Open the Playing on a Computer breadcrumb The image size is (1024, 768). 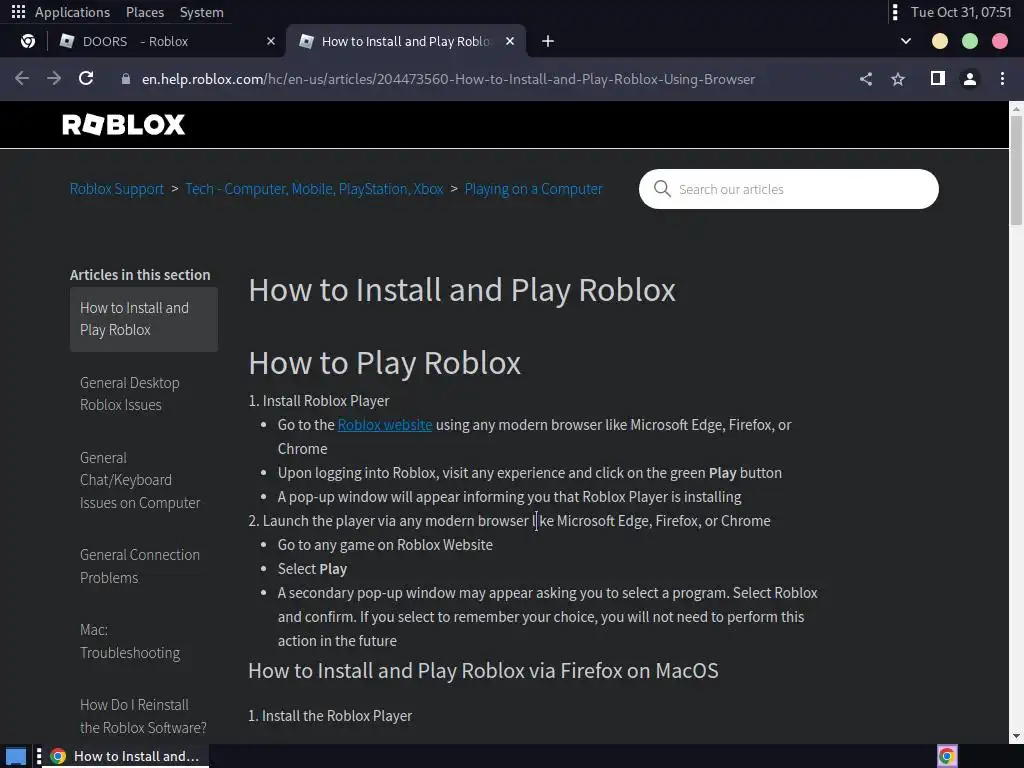534,189
